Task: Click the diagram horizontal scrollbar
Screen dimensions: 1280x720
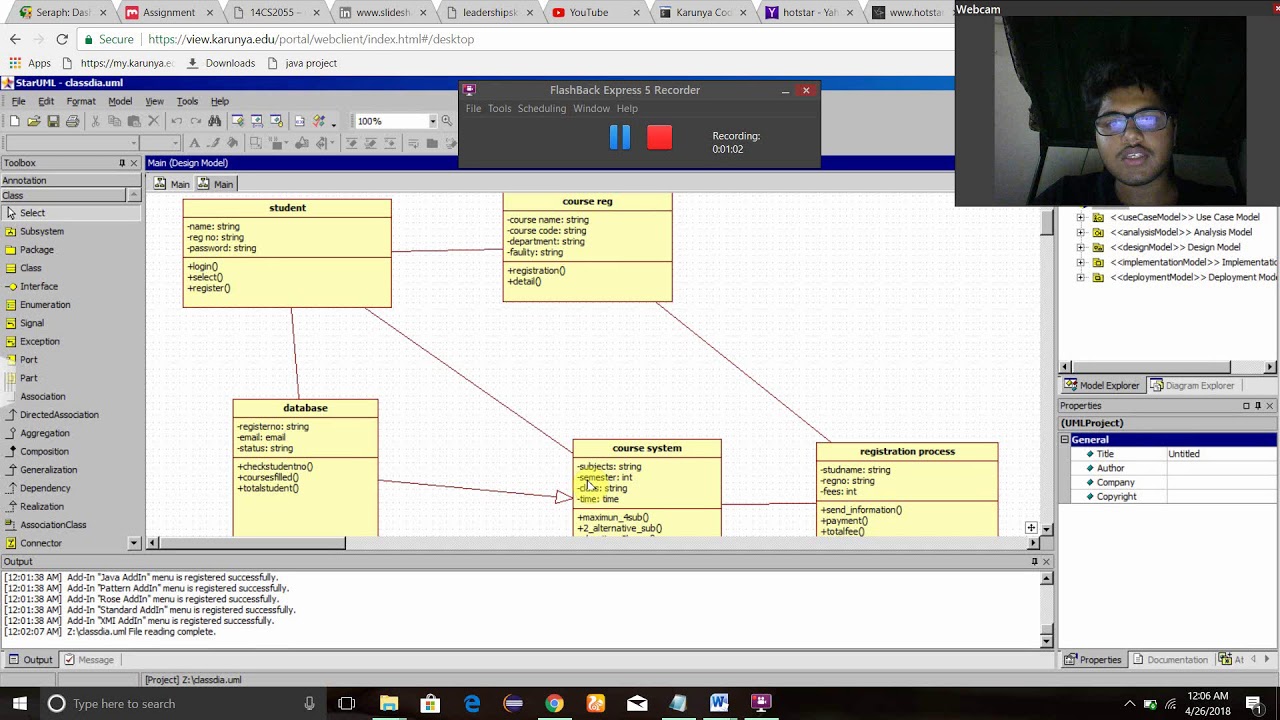Action: click(x=253, y=543)
